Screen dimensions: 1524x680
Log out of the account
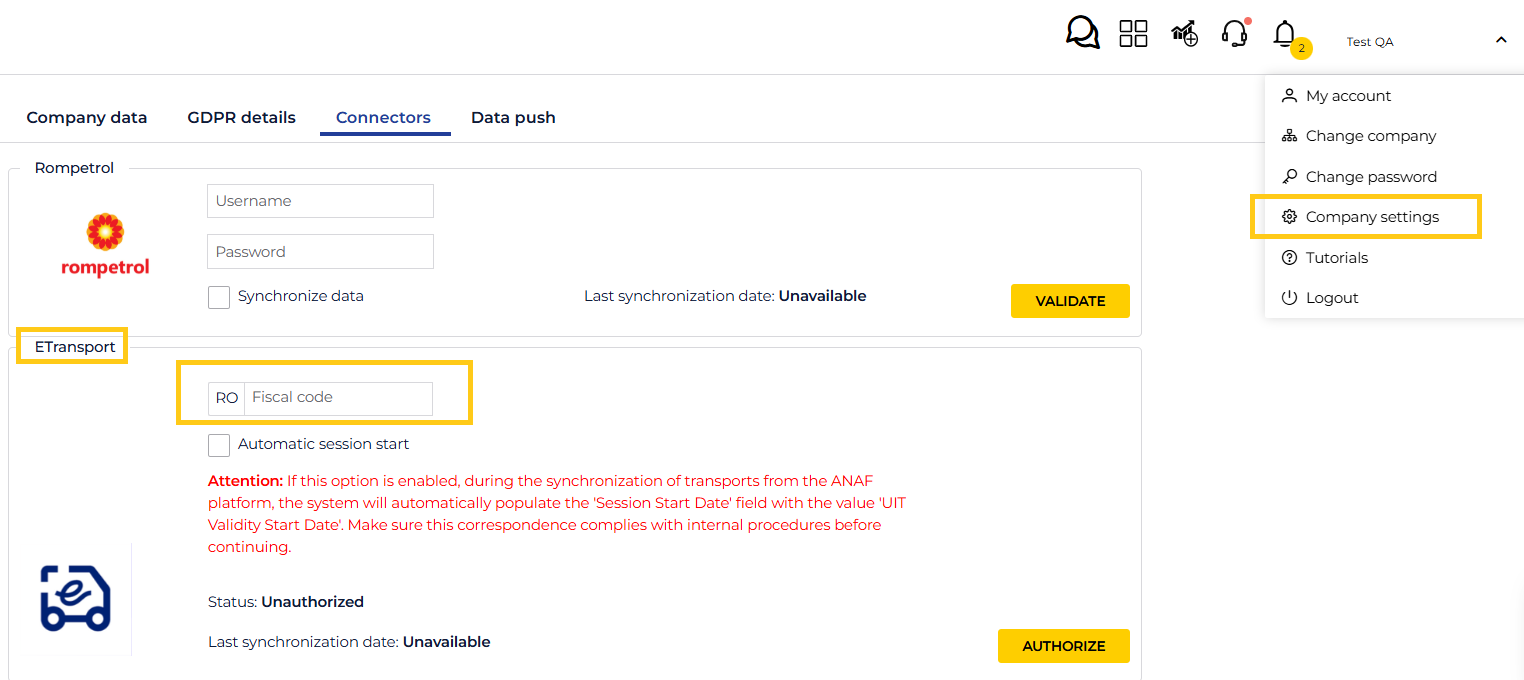pyautogui.click(x=1331, y=298)
